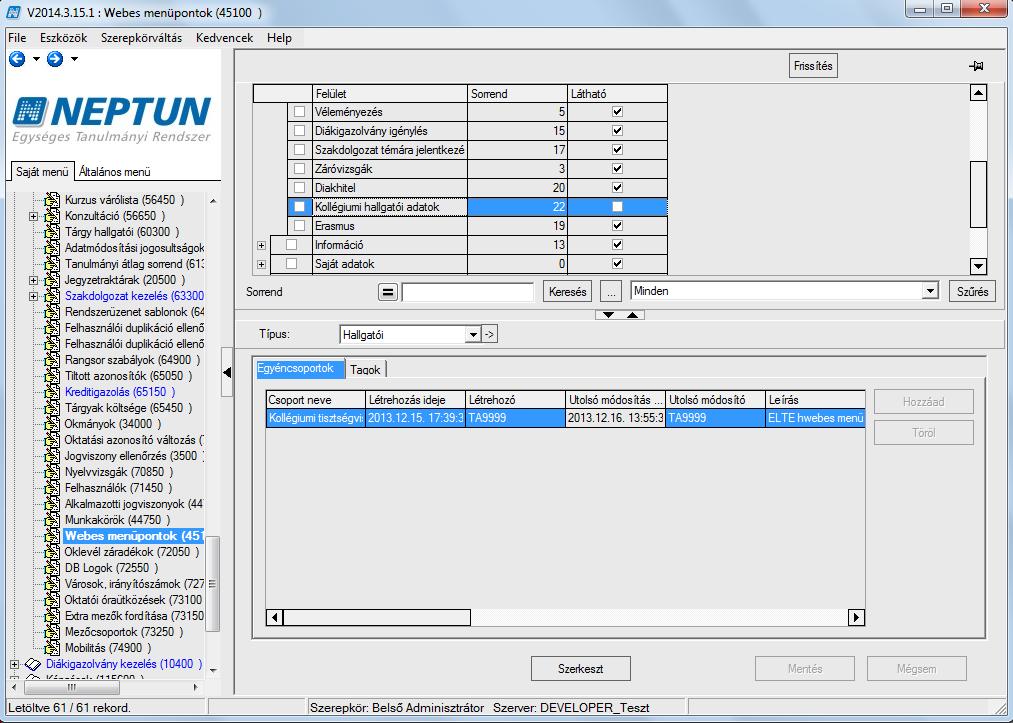Tick the Véleményezés row selection checkbox

(x=299, y=112)
